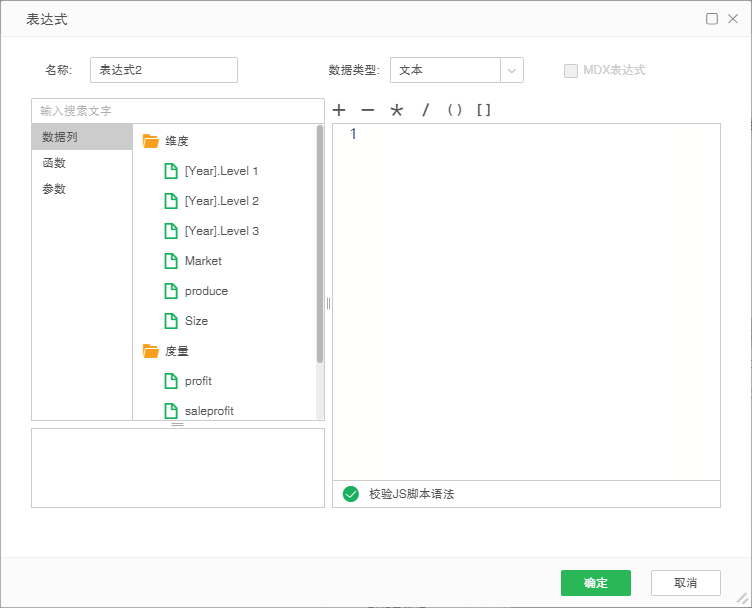Collapse the 度量 folder
752x608 pixels.
[151, 351]
